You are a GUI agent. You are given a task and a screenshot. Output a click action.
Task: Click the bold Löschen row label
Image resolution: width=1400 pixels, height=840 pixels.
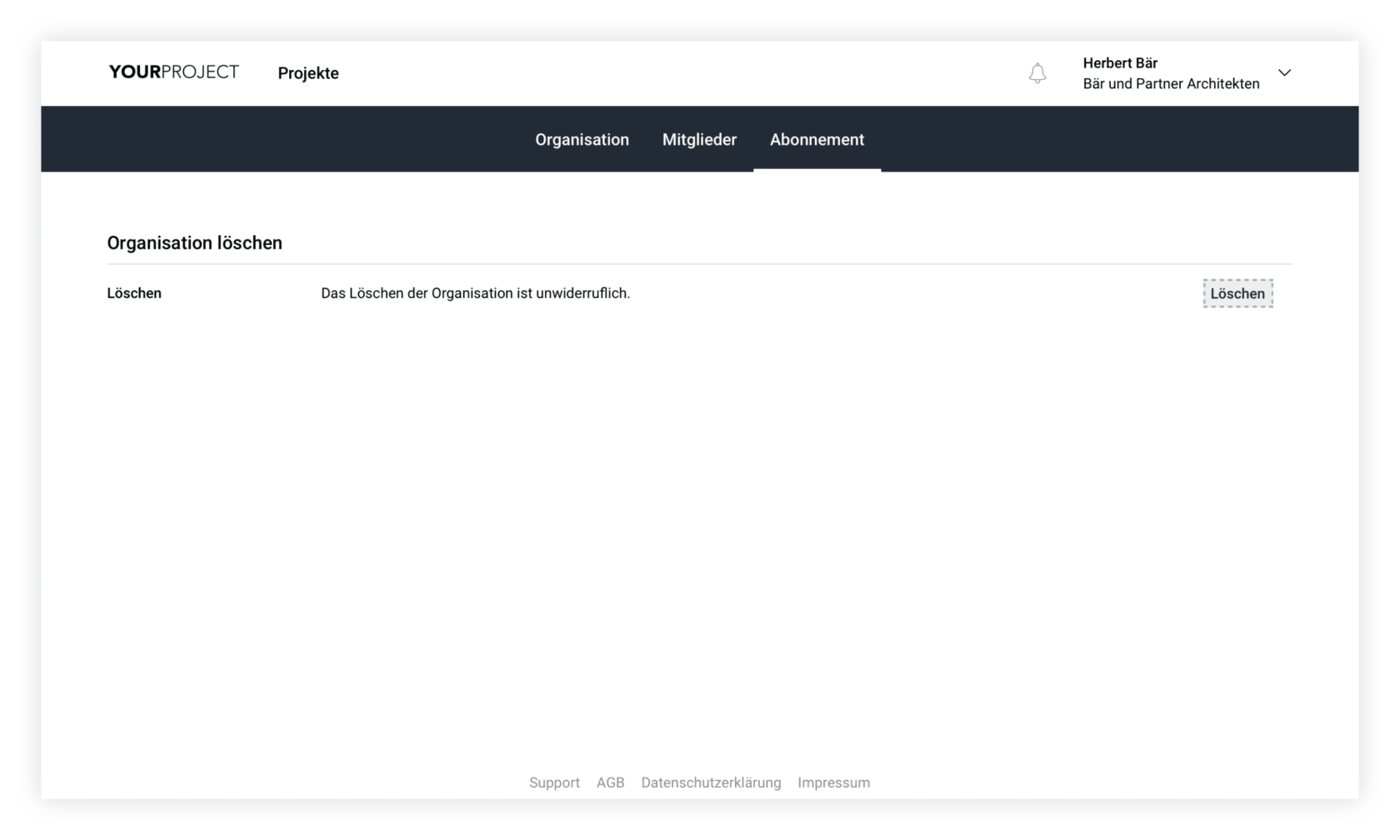point(134,293)
